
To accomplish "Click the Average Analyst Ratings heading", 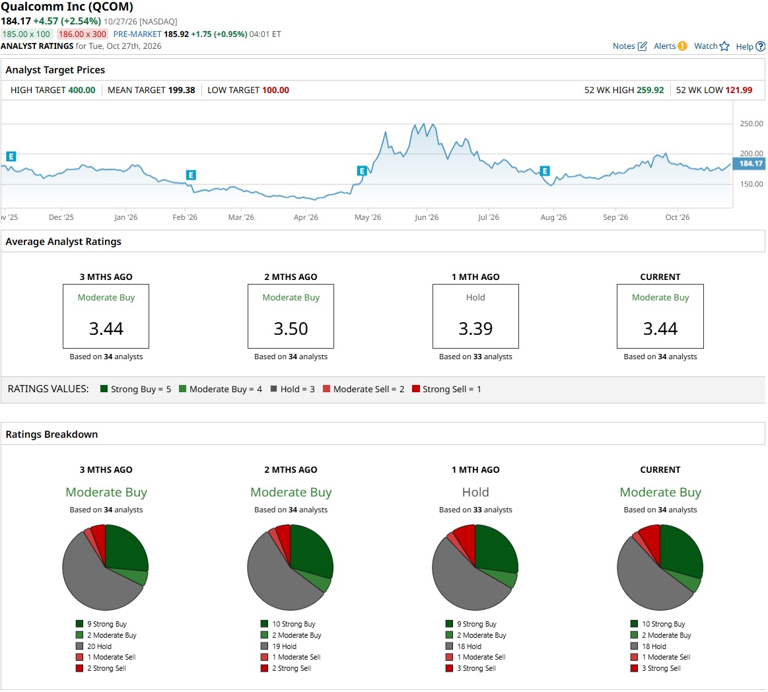I will pos(63,241).
